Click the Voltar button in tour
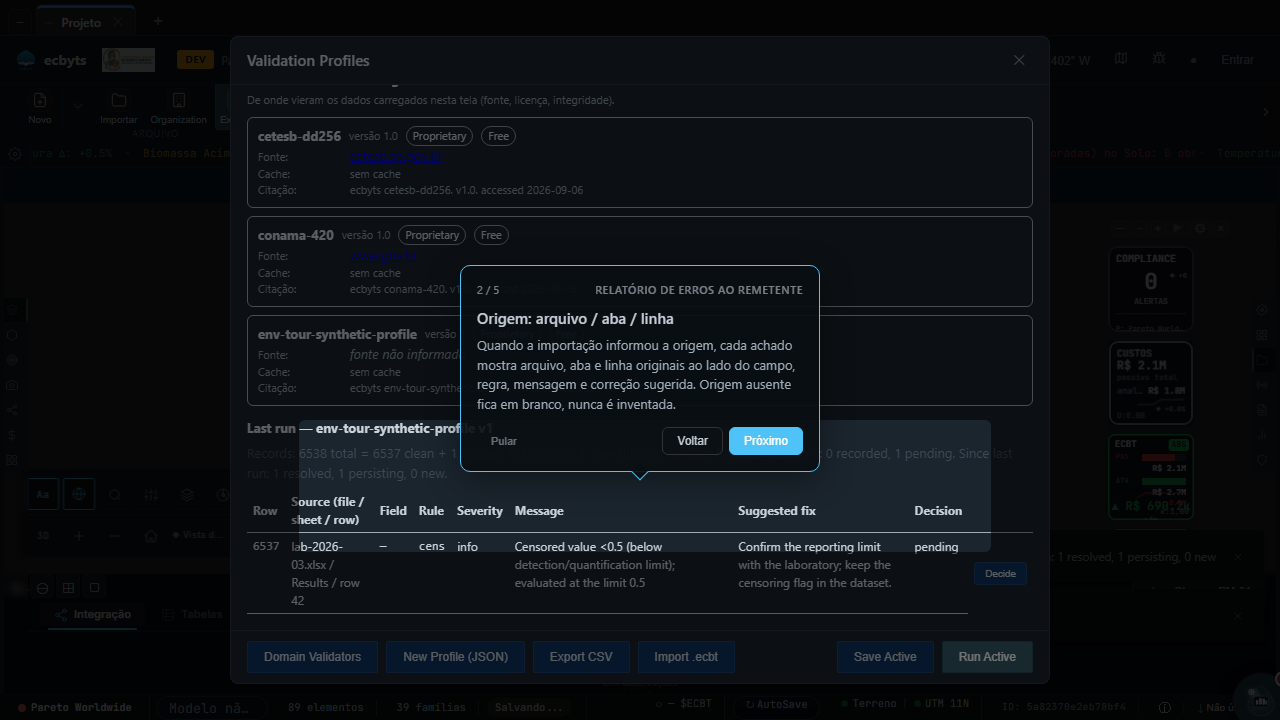This screenshot has width=1280, height=720. click(692, 441)
